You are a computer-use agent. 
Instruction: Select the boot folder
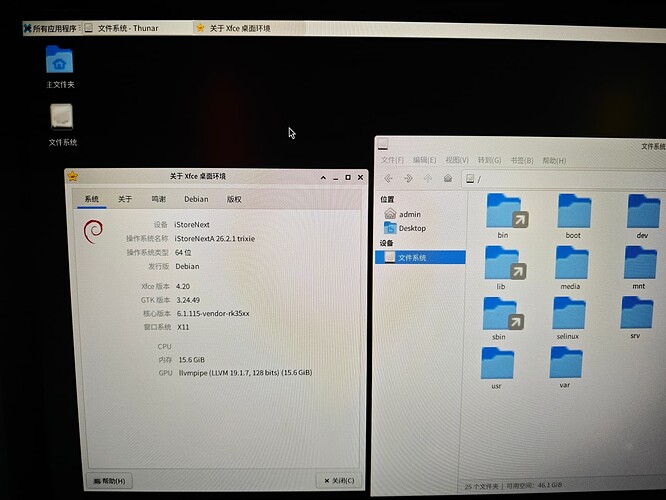coord(574,216)
